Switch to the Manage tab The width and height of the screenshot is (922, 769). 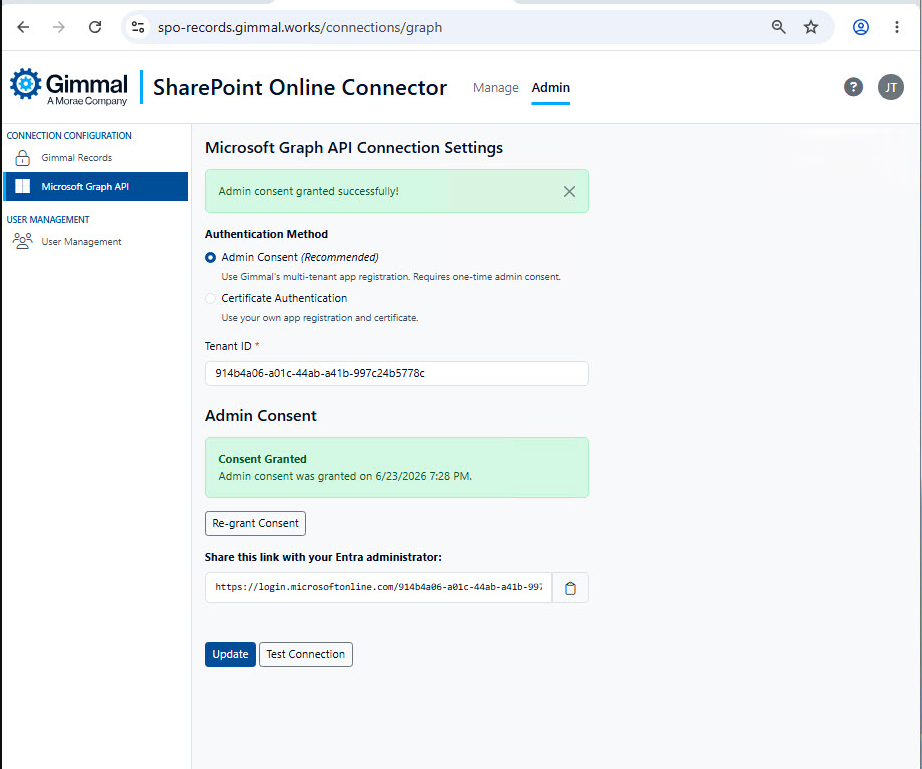(496, 88)
